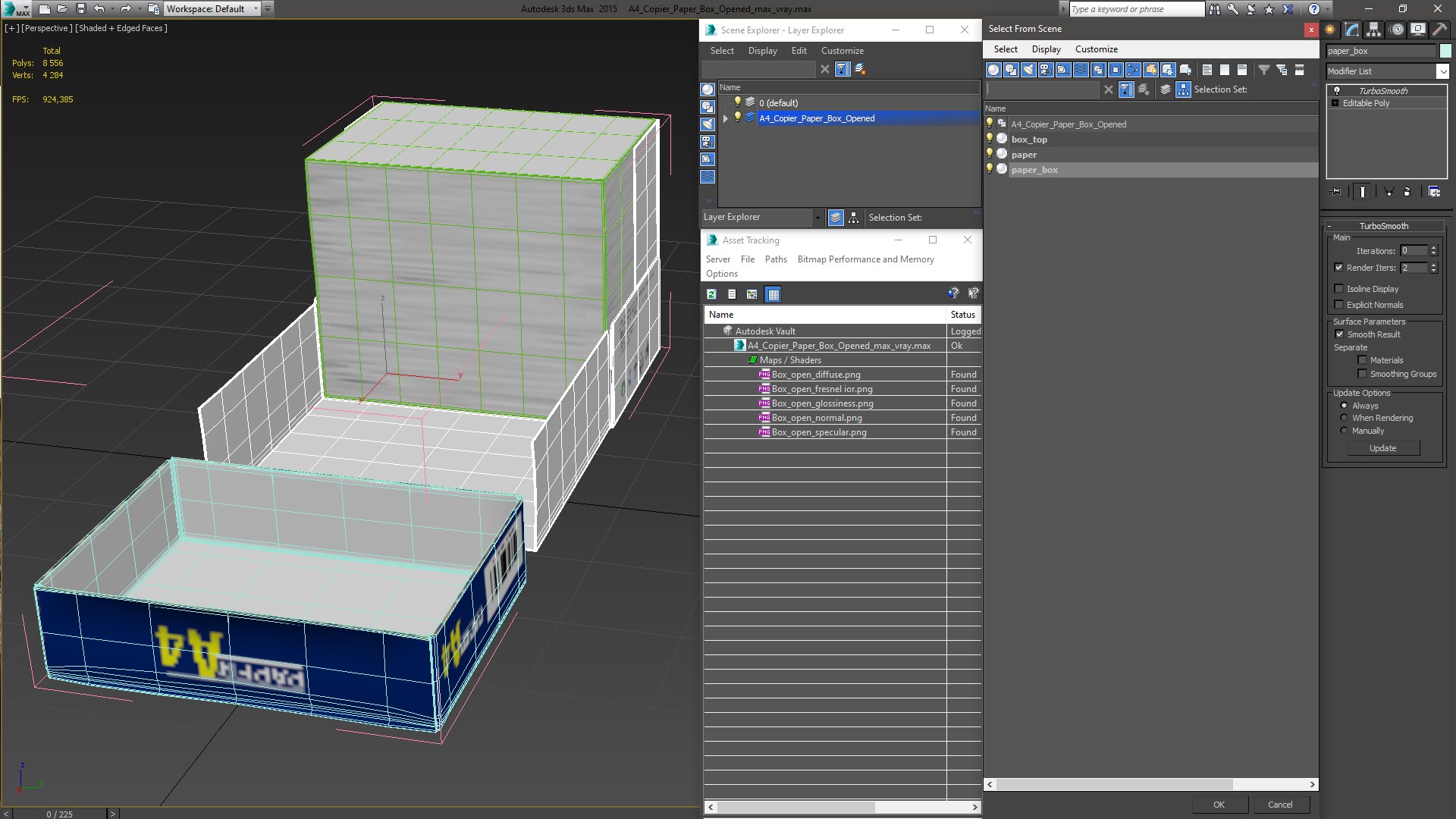
Task: Toggle Display Cameras filter in Select From Scene
Action: pos(1046,70)
